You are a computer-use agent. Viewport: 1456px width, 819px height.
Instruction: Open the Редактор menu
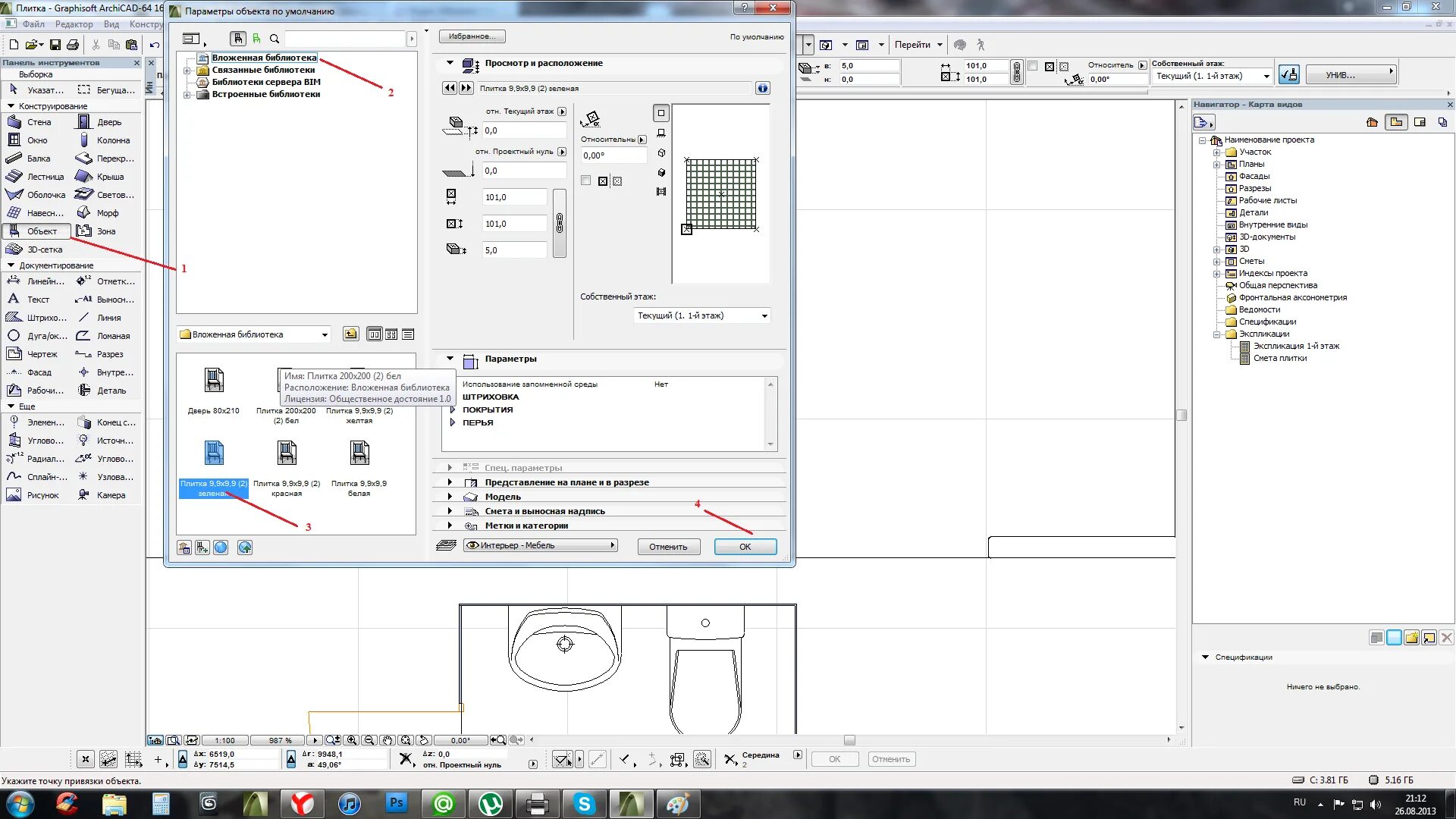pos(74,24)
